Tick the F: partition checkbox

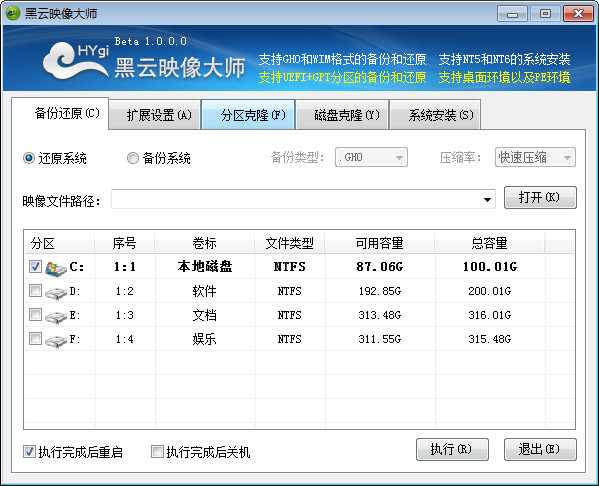coord(35,339)
